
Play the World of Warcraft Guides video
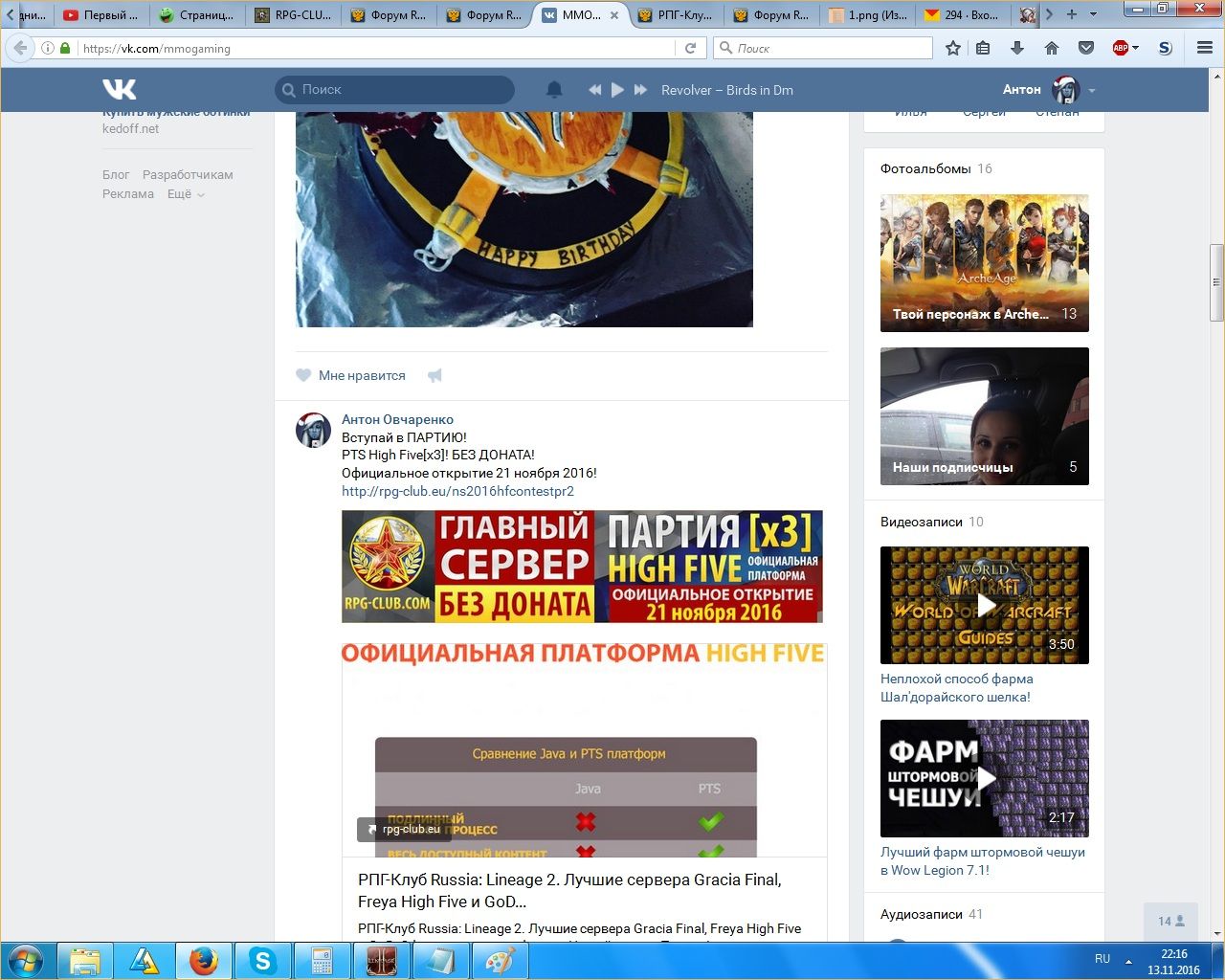[x=985, y=605]
